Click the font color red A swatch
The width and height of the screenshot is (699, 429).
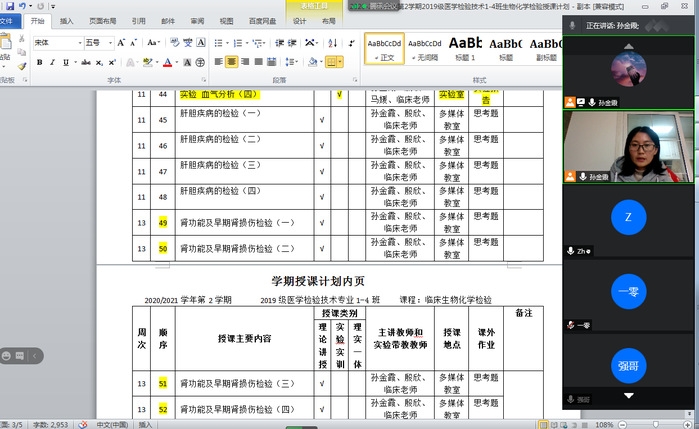tap(165, 62)
